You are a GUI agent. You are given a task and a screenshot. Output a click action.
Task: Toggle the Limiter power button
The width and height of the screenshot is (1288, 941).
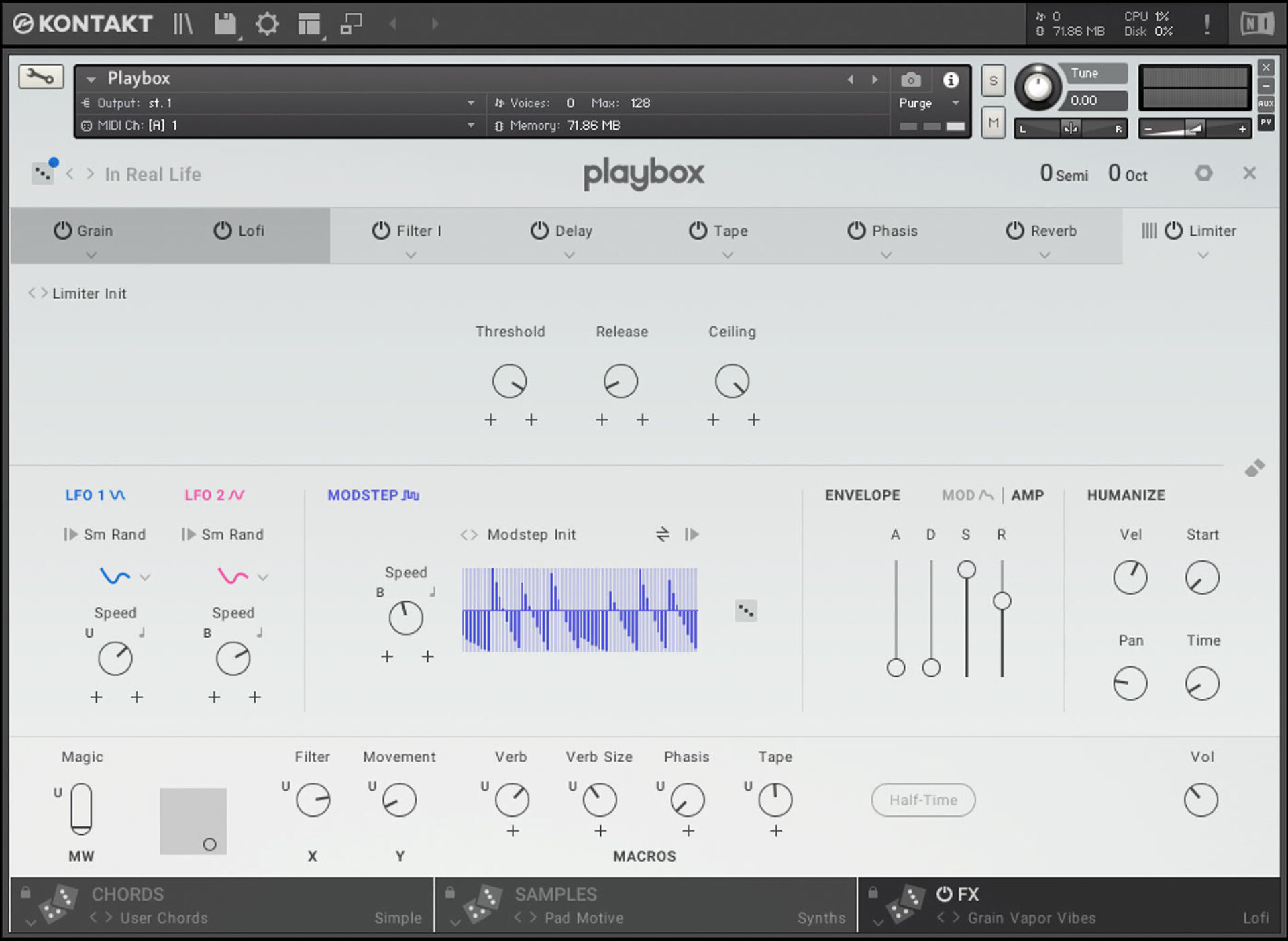point(1173,230)
